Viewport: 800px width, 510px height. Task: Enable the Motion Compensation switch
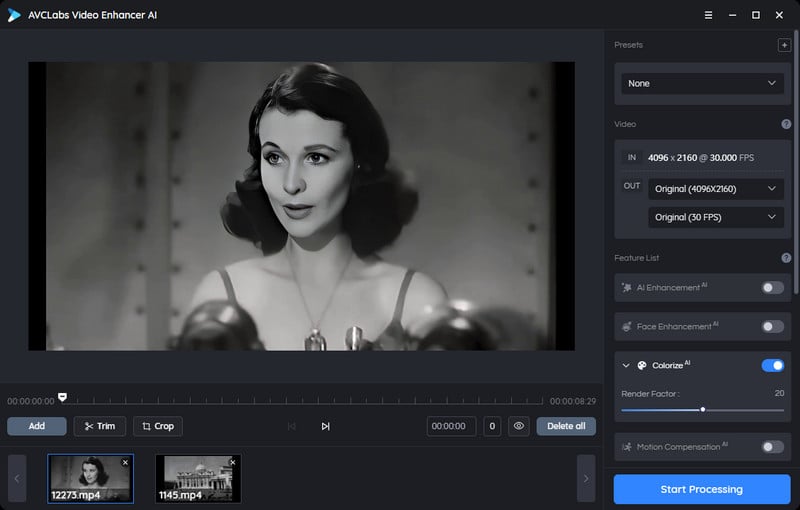coord(772,447)
